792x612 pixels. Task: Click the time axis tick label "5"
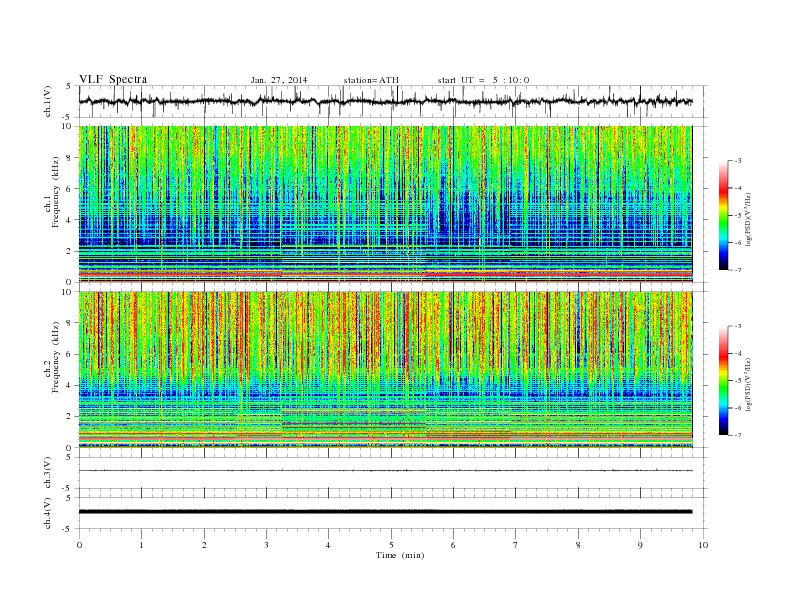[391, 545]
